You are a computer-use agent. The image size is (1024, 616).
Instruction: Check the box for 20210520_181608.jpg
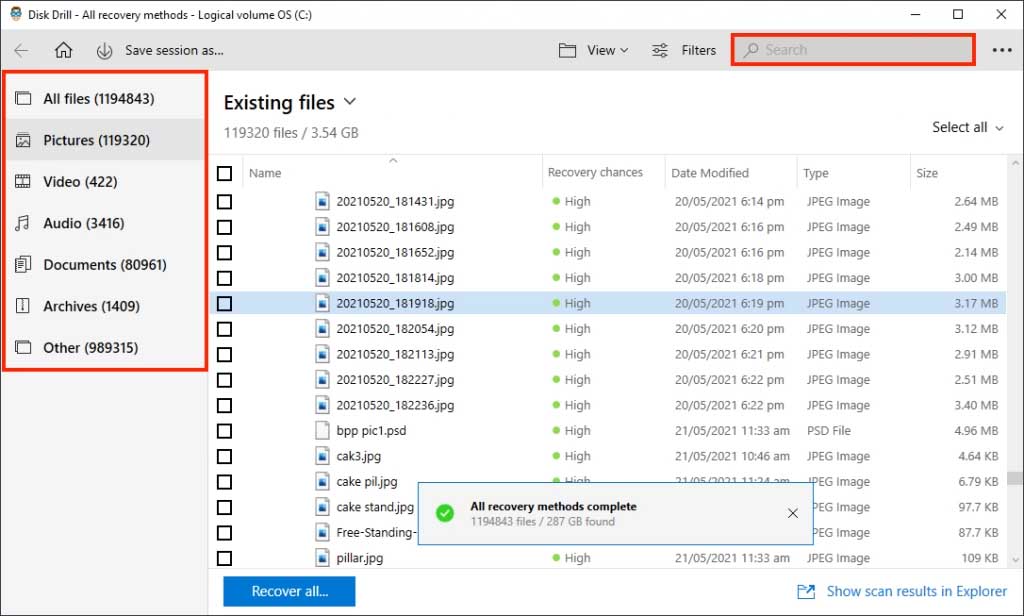point(224,227)
